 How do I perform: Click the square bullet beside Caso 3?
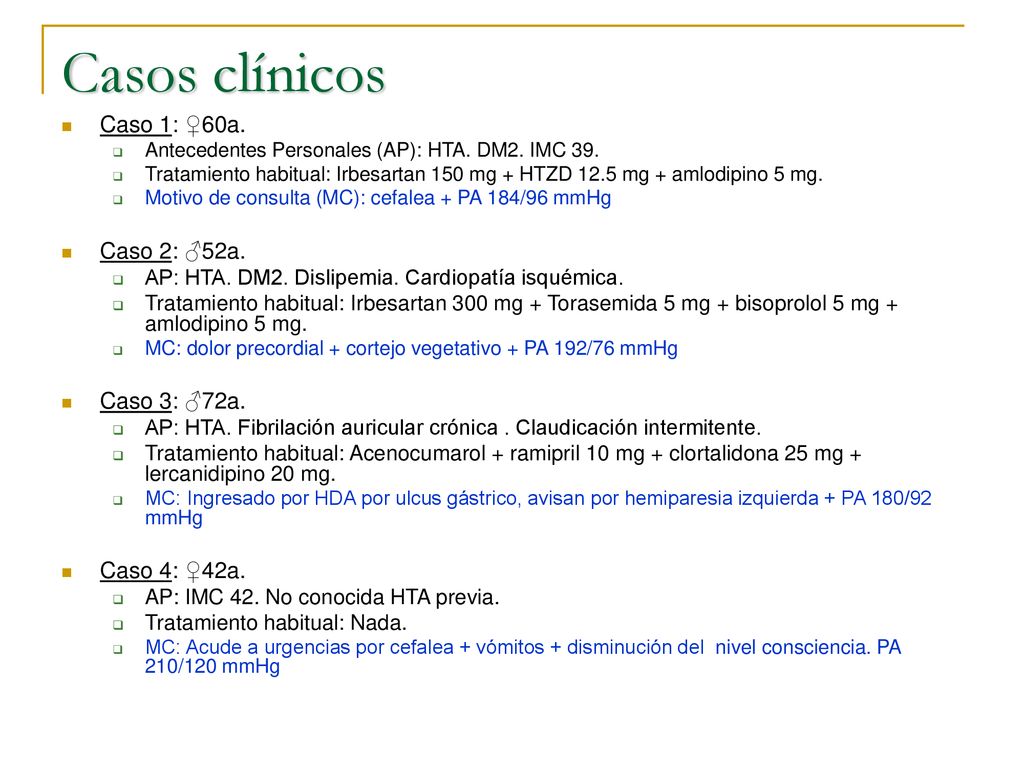pos(67,404)
